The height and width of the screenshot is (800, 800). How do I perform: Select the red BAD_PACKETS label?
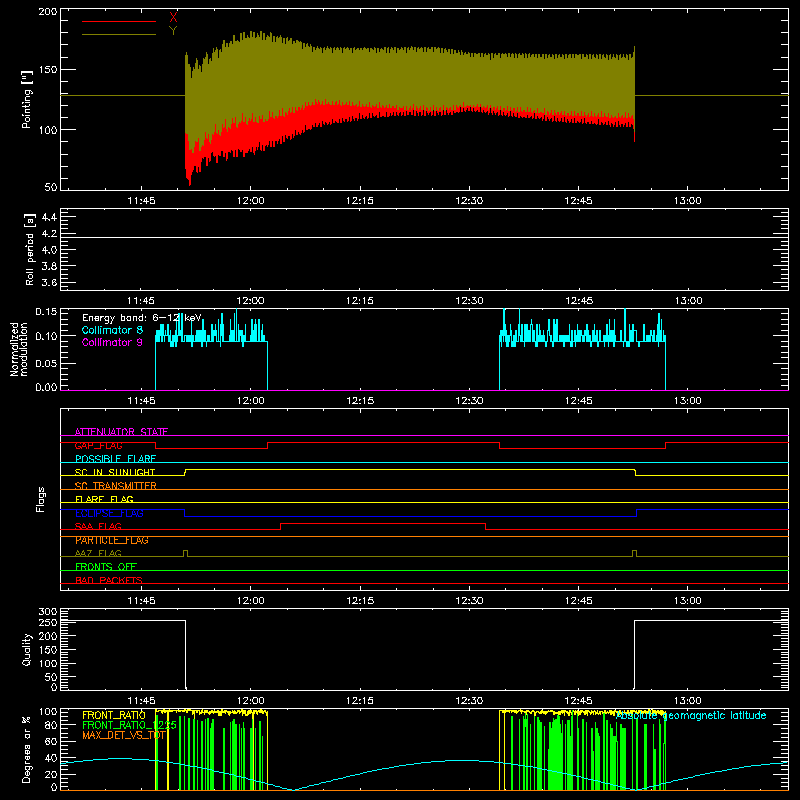point(109,580)
